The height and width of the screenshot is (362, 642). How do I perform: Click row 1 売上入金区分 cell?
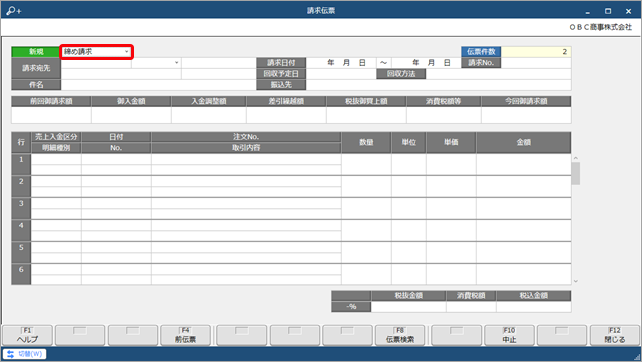[56, 159]
